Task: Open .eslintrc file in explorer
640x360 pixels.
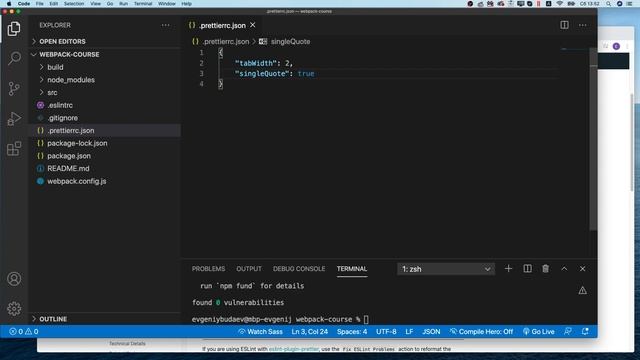Action: click(60, 105)
